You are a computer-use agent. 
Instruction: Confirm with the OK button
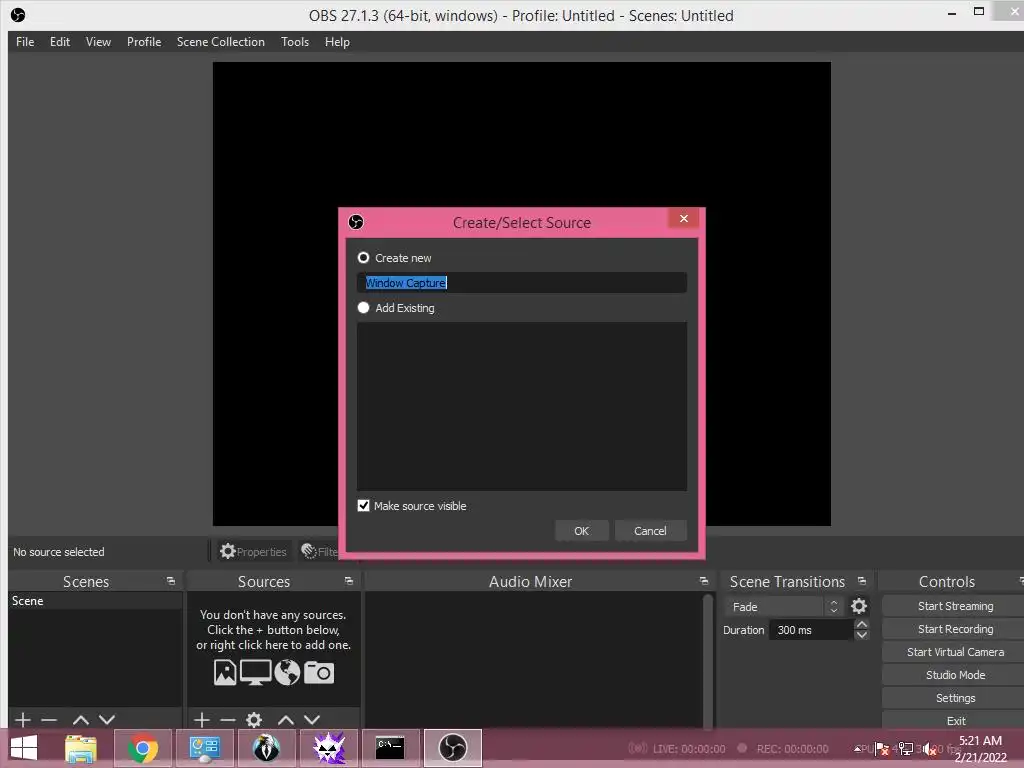[581, 531]
